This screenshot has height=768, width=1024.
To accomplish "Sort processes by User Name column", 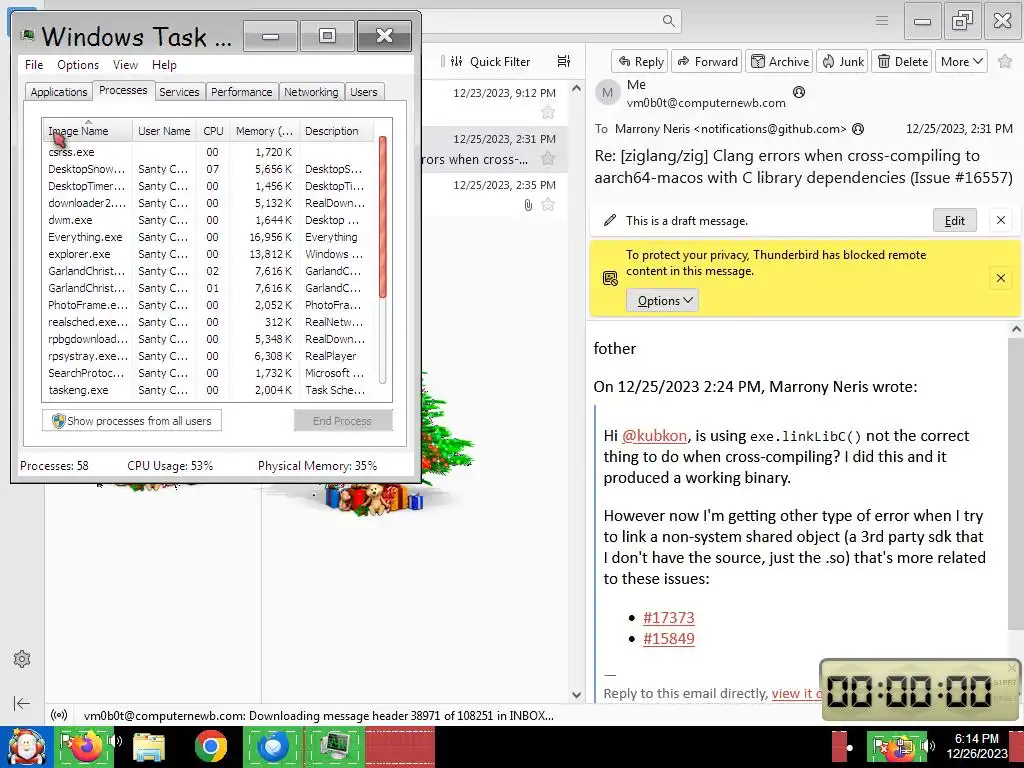I will [164, 131].
